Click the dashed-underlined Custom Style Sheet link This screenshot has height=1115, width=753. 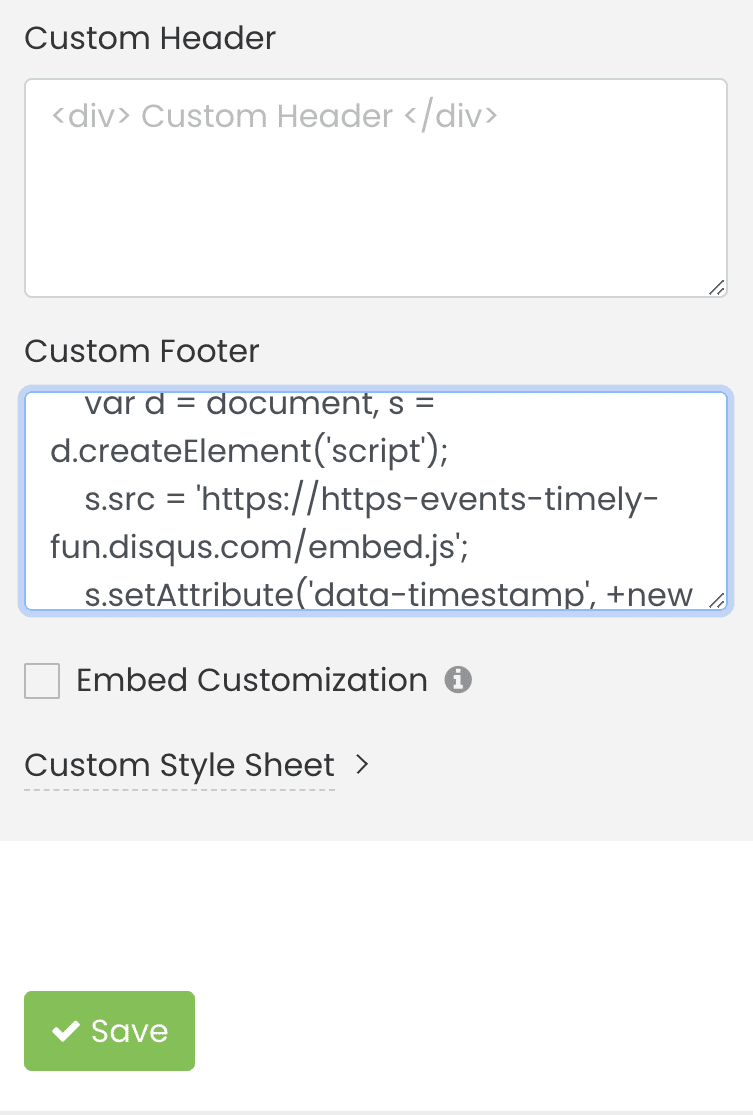tap(180, 765)
